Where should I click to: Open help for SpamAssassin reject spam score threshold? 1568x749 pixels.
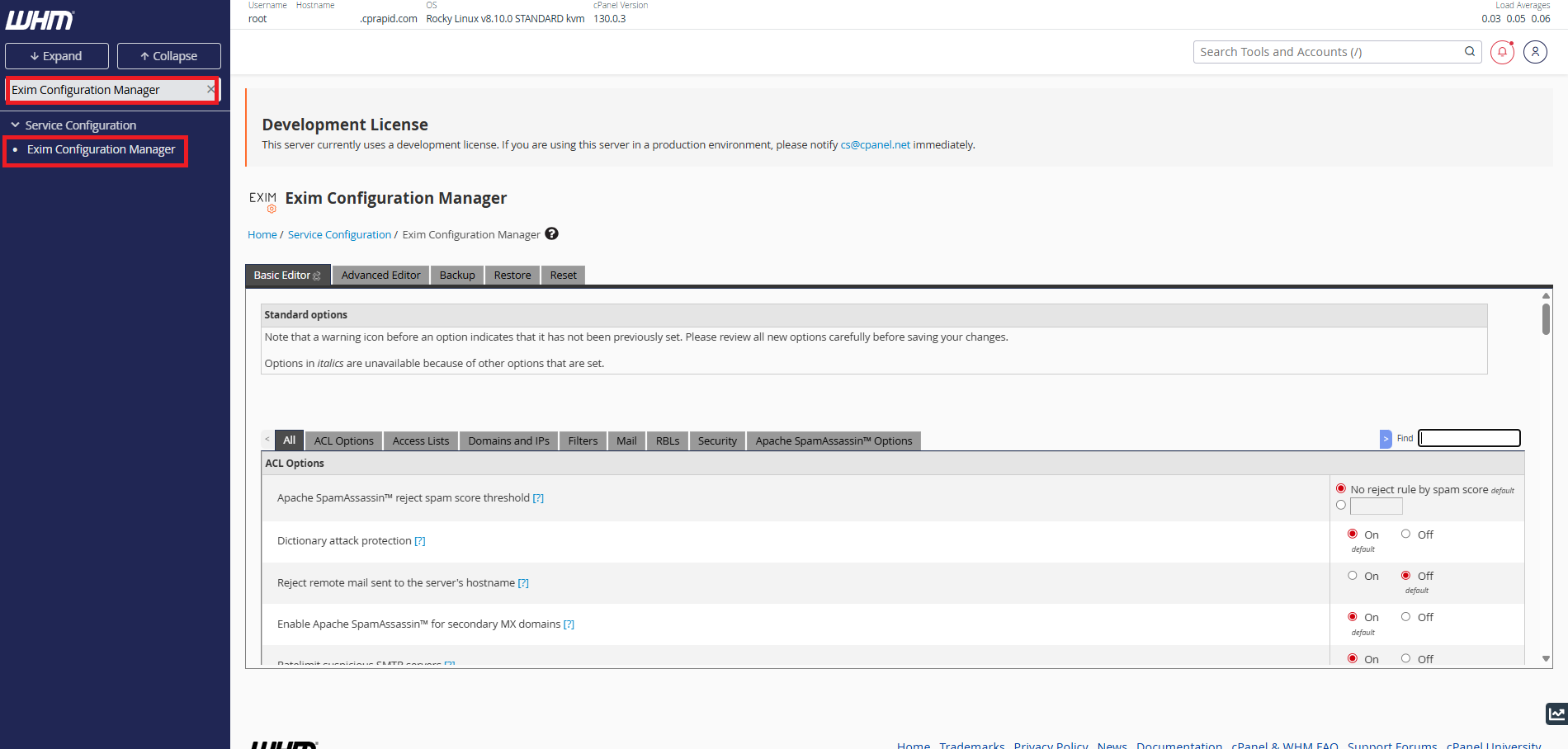538,497
